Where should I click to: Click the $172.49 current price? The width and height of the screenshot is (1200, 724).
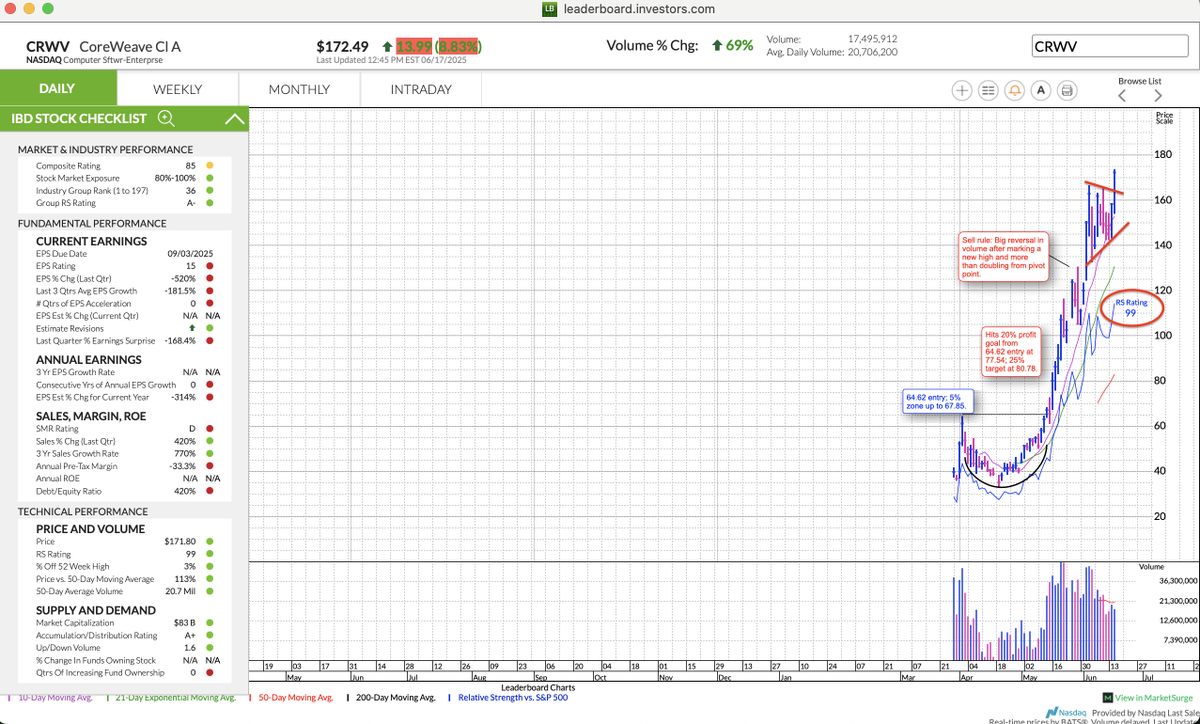pos(342,46)
